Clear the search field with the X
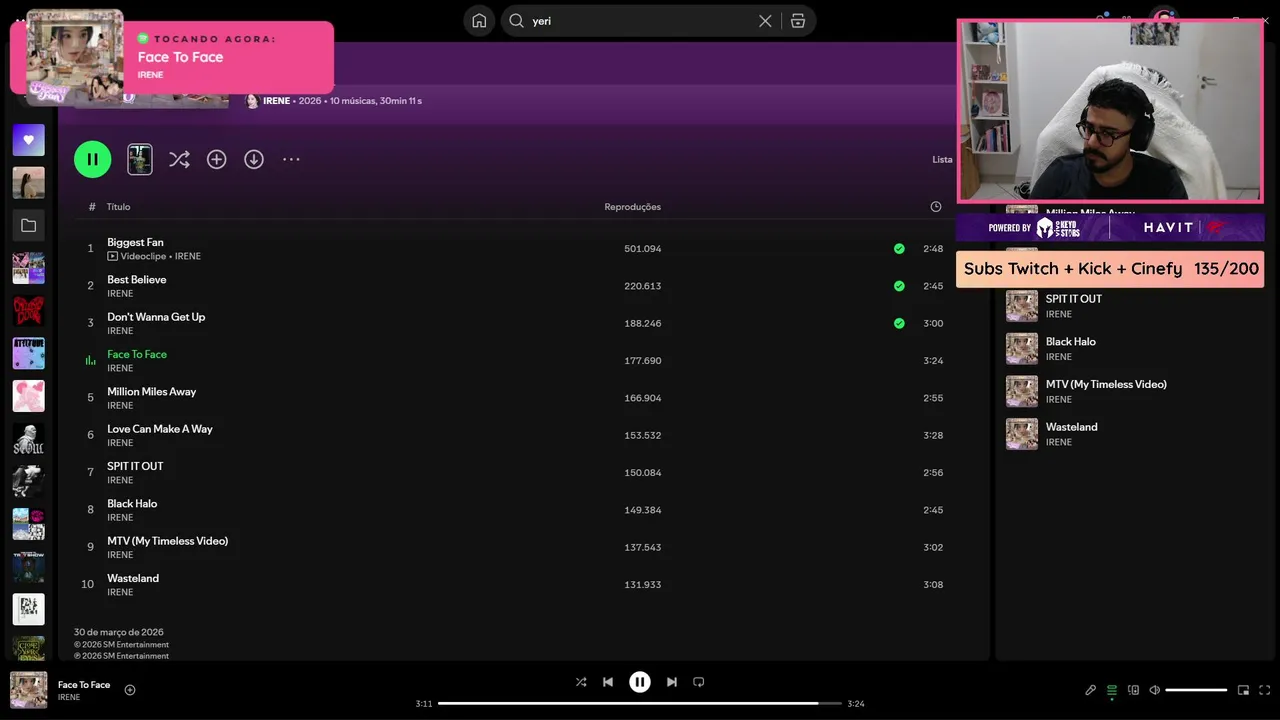1280x720 pixels. coord(765,21)
